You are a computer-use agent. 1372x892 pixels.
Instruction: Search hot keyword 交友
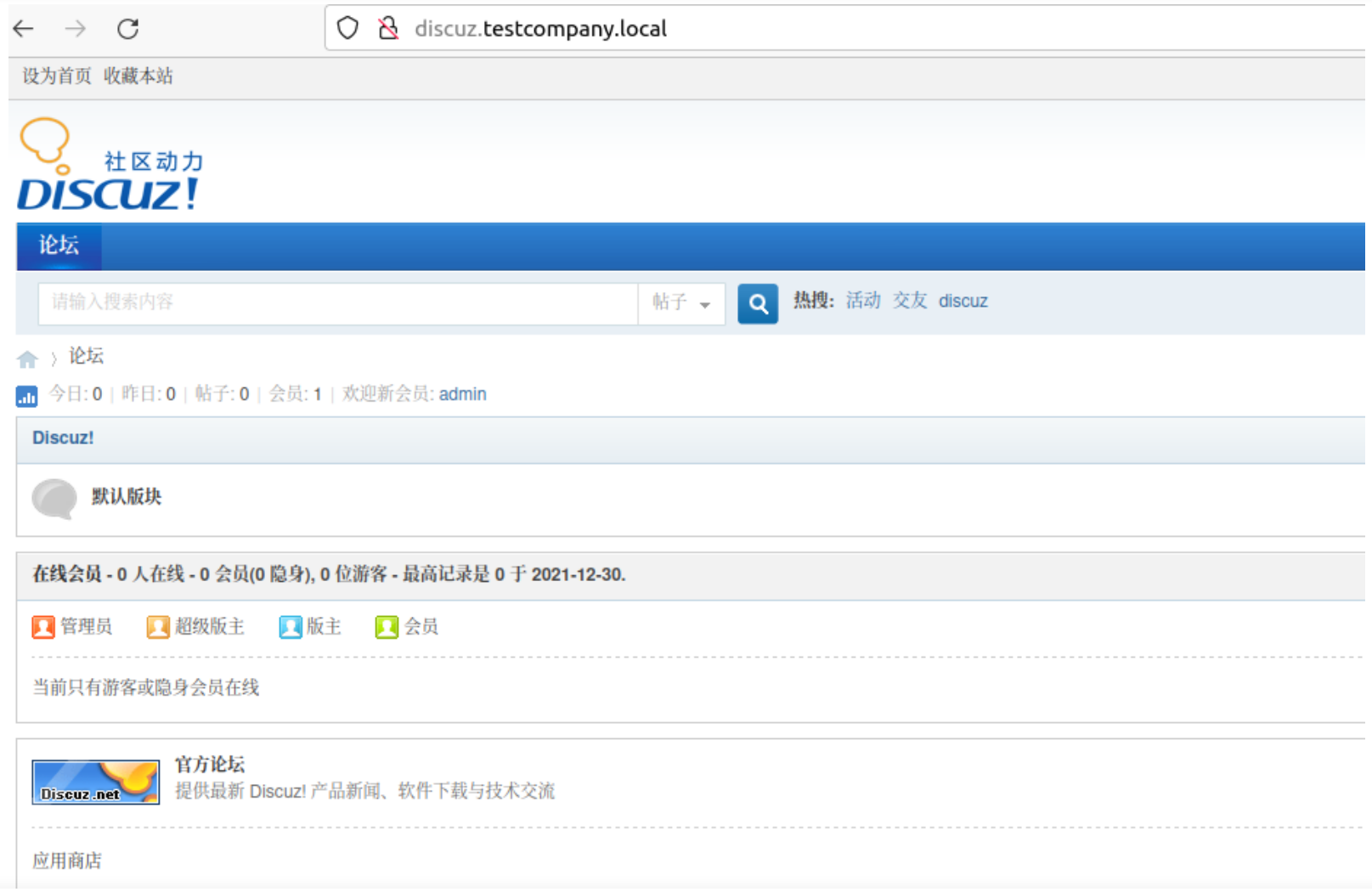[910, 301]
